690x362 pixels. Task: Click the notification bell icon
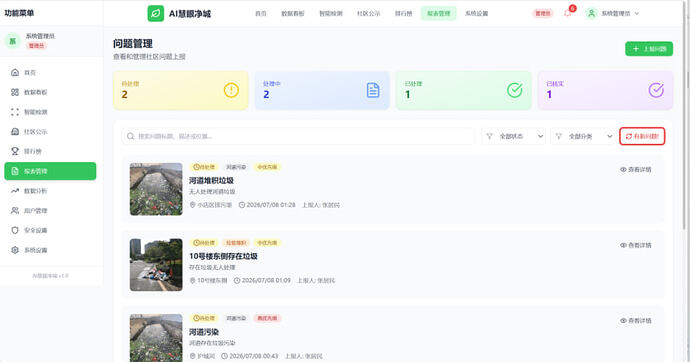[x=568, y=13]
